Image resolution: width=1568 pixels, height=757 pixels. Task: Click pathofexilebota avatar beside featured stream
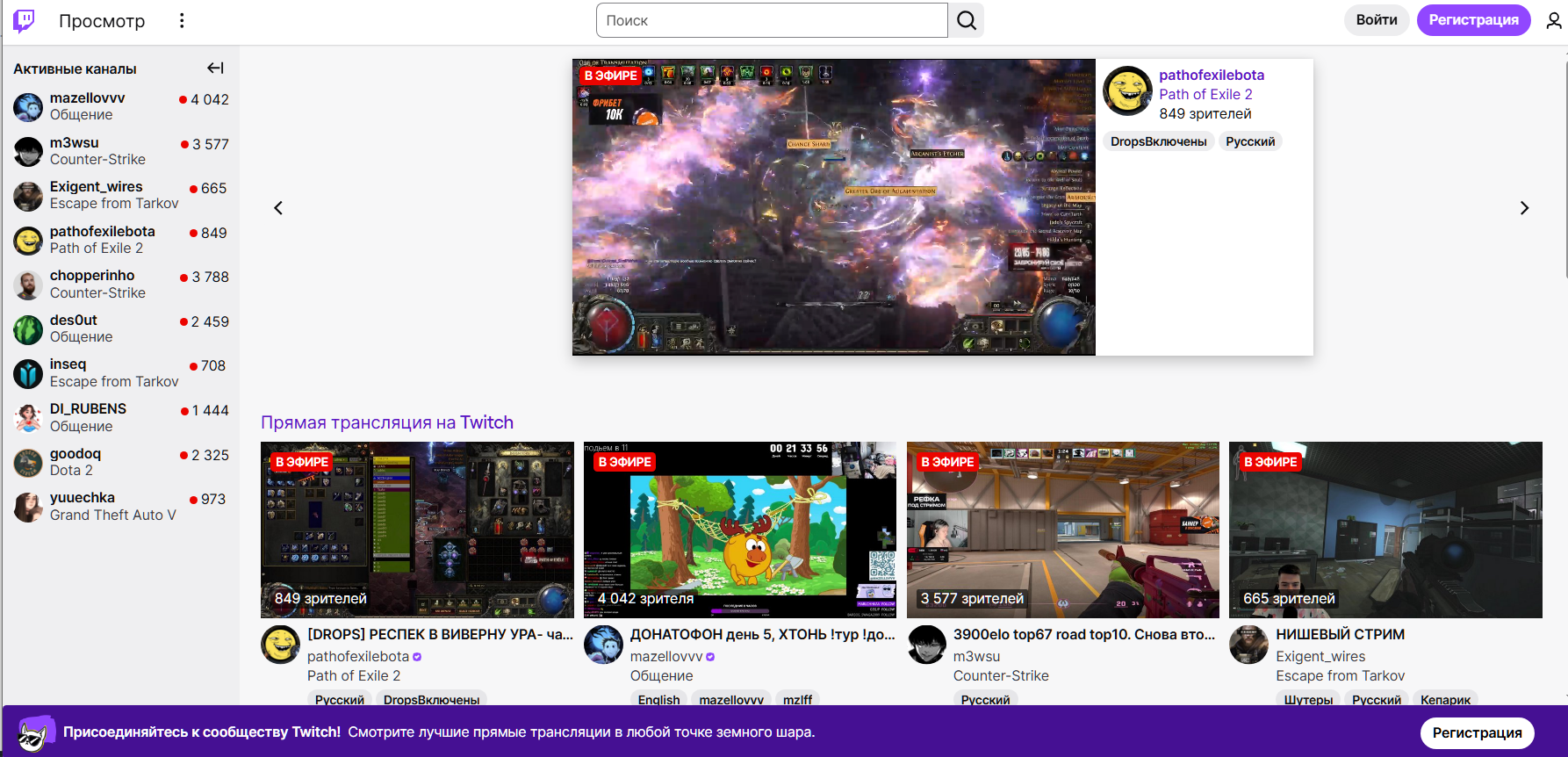[1127, 91]
